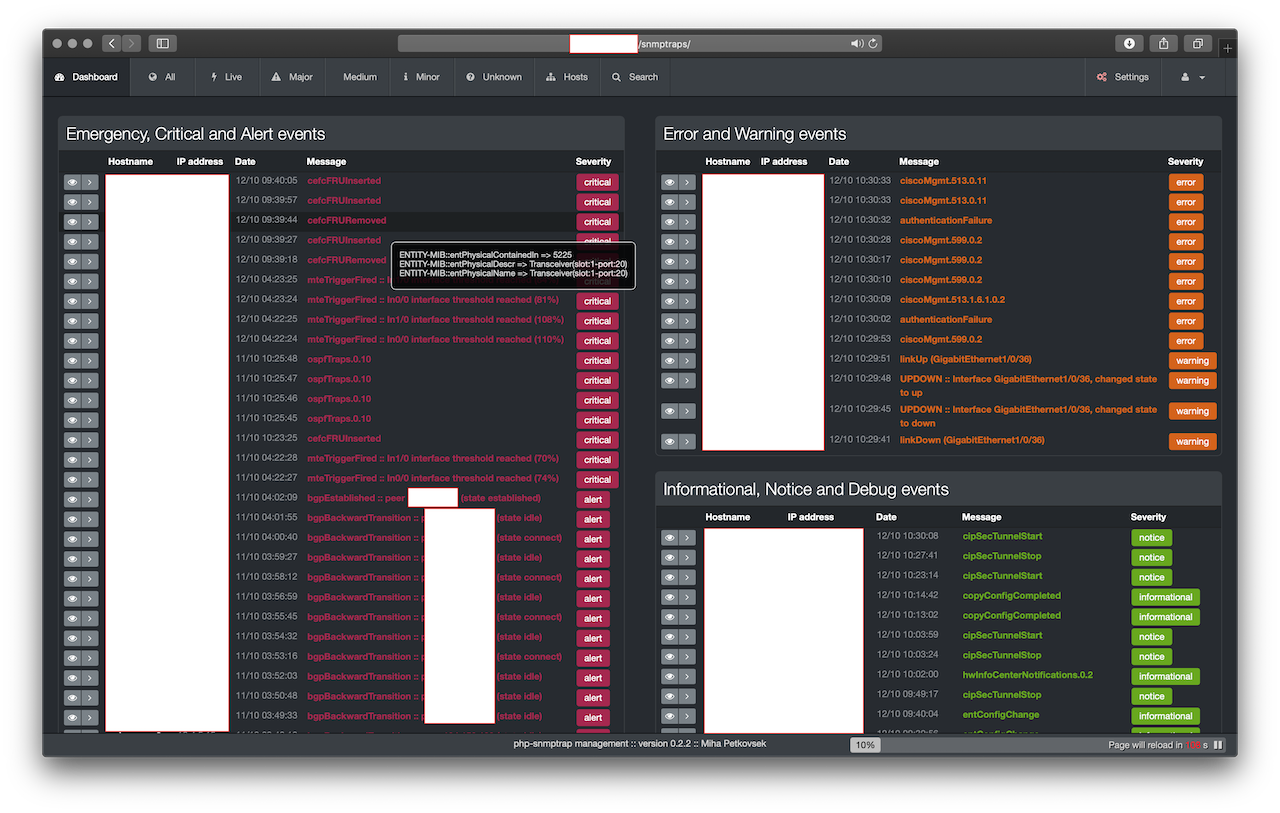Image resolution: width=1280 pixels, height=813 pixels.
Task: Open the Search page
Action: (635, 77)
